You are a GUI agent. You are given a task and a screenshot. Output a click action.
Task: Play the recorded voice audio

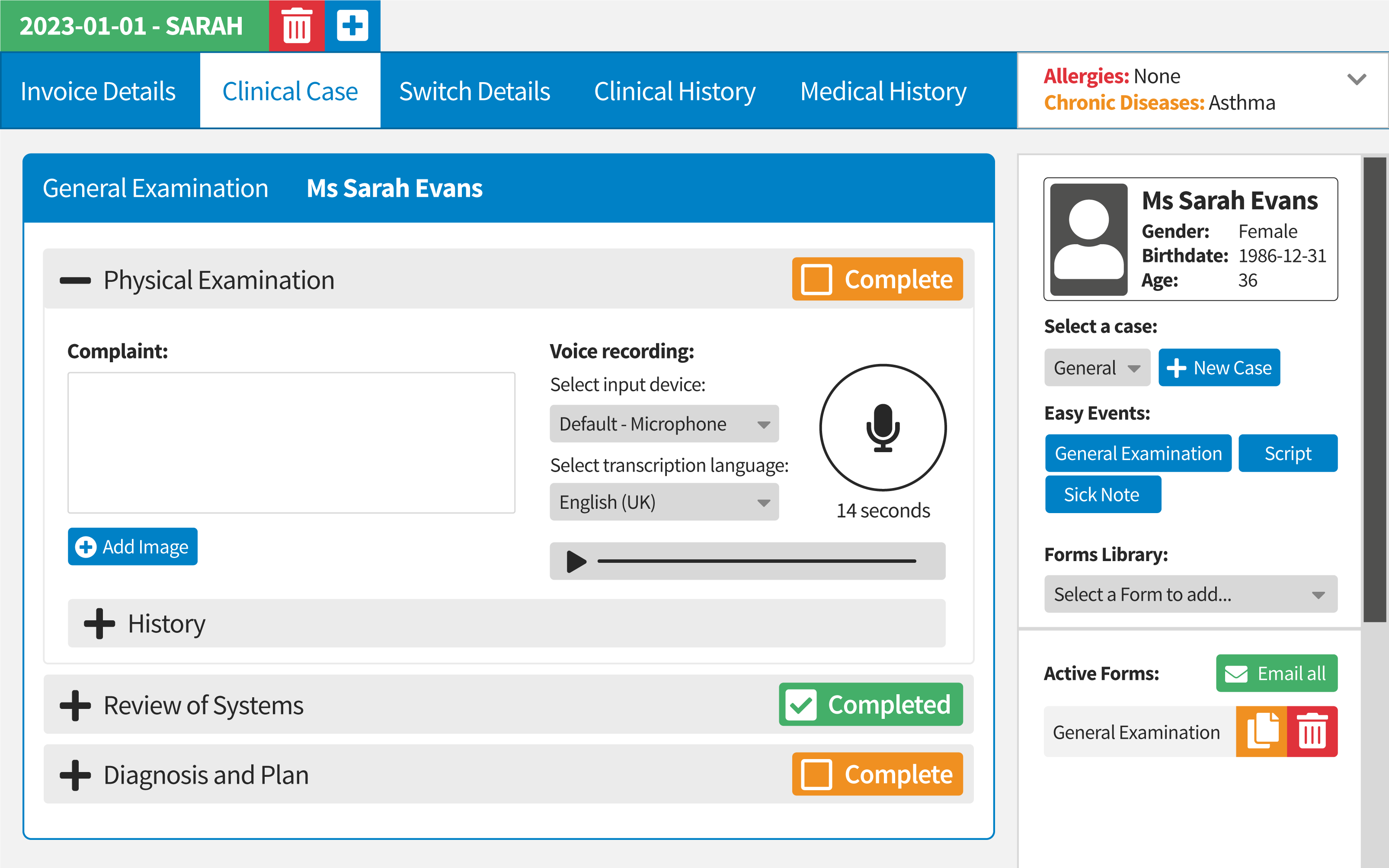pyautogui.click(x=576, y=562)
